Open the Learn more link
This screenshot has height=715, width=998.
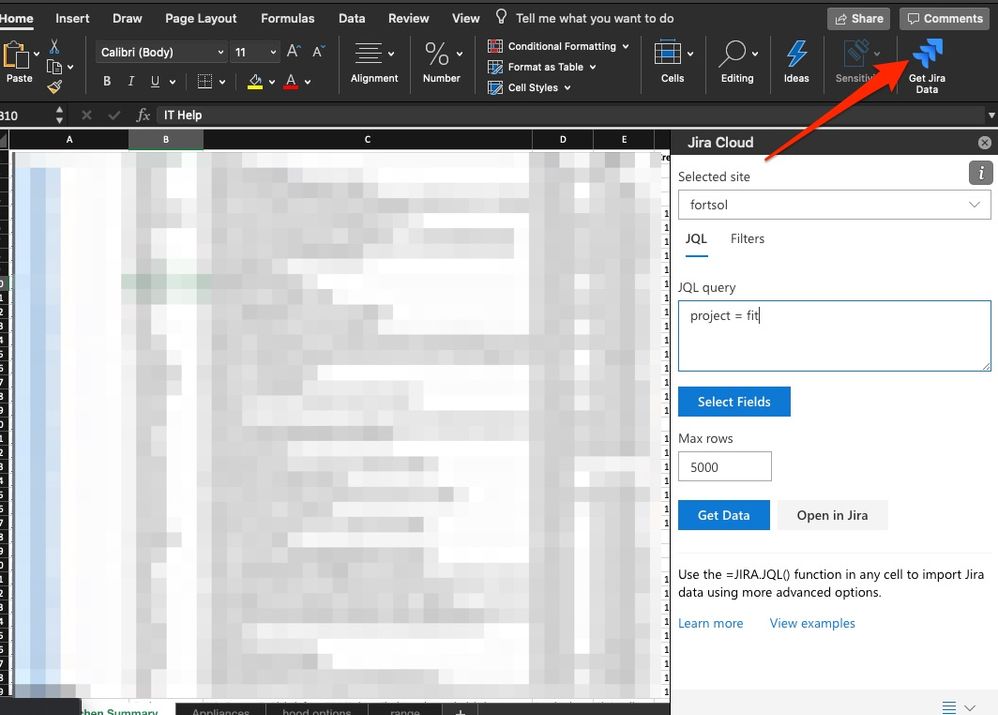pos(710,623)
